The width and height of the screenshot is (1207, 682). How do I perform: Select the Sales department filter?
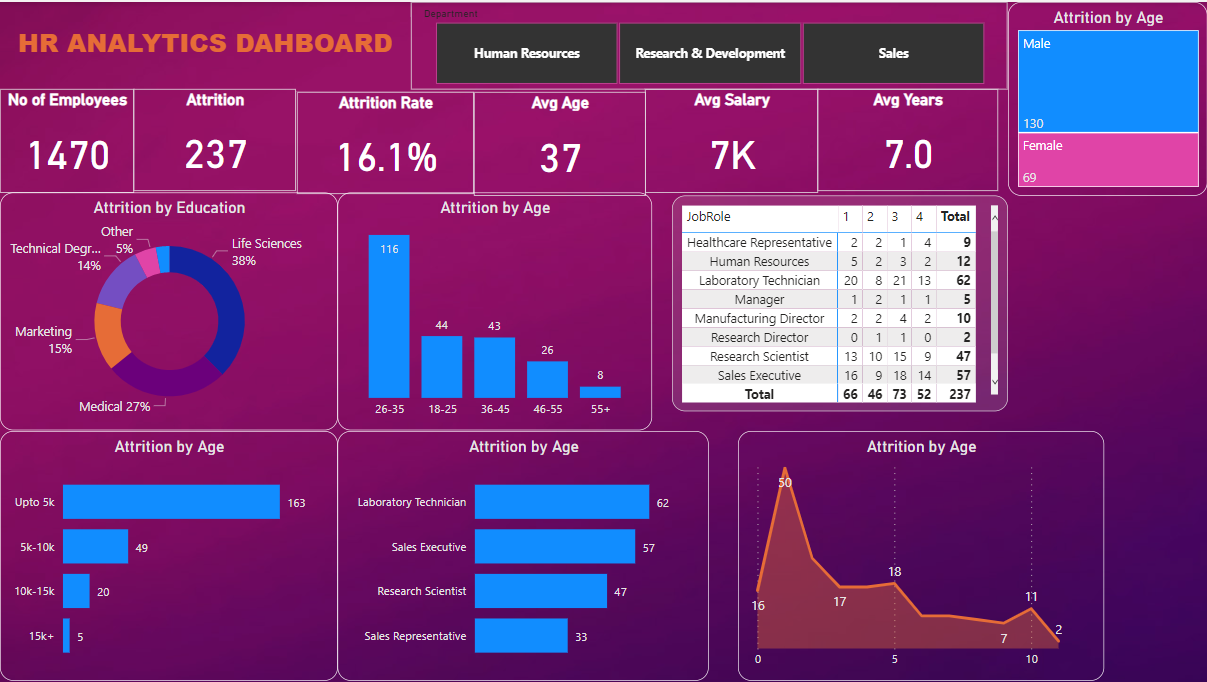(x=893, y=53)
